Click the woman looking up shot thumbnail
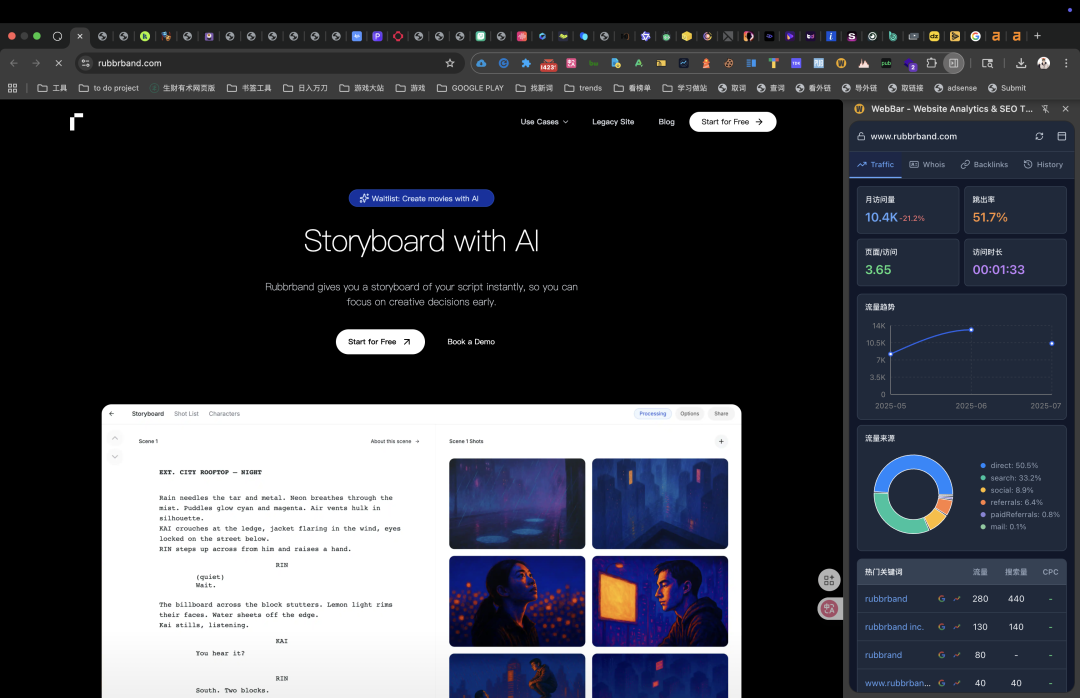The height and width of the screenshot is (698, 1080). [x=517, y=602]
